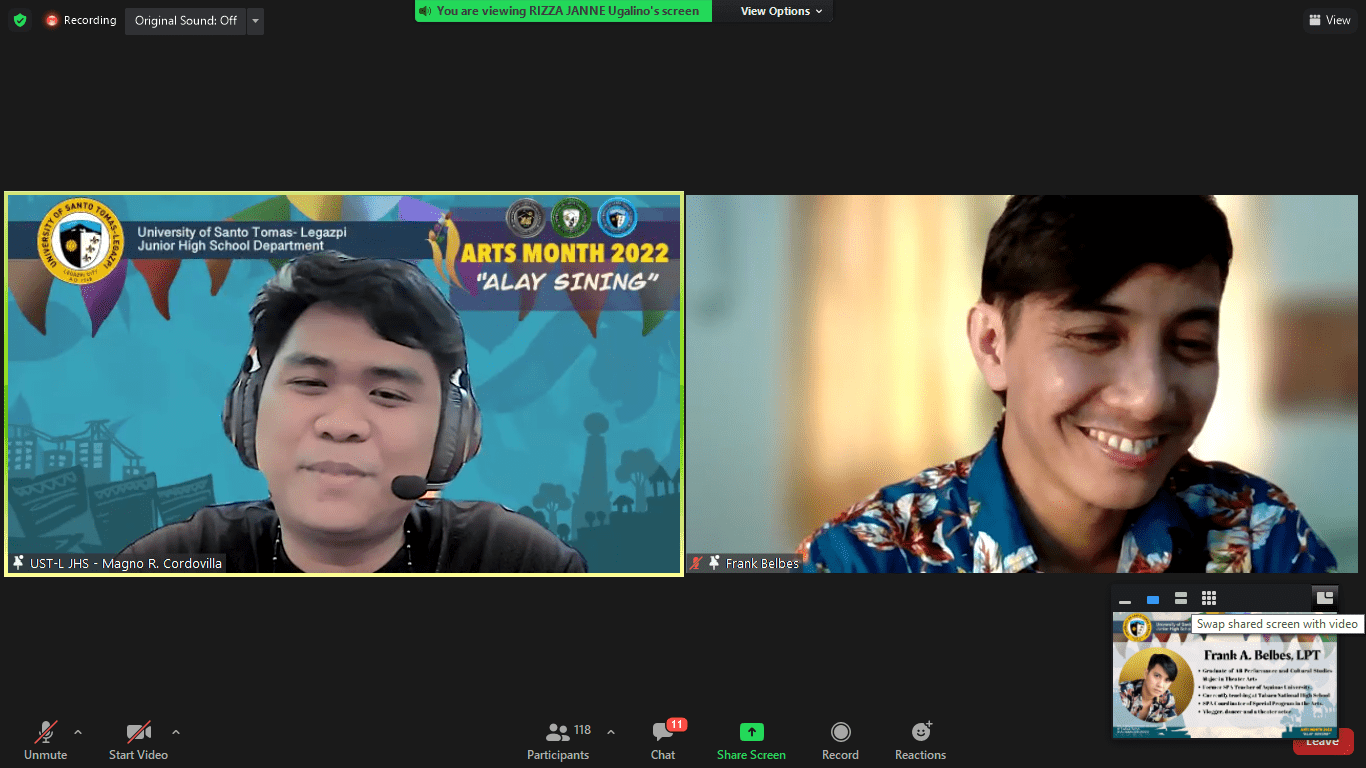
Task: Switch the floating panel to grid view
Action: tap(1209, 598)
